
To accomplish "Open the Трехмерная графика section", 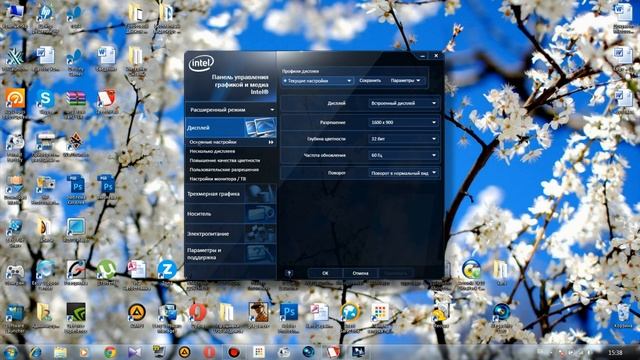I will (231, 194).
